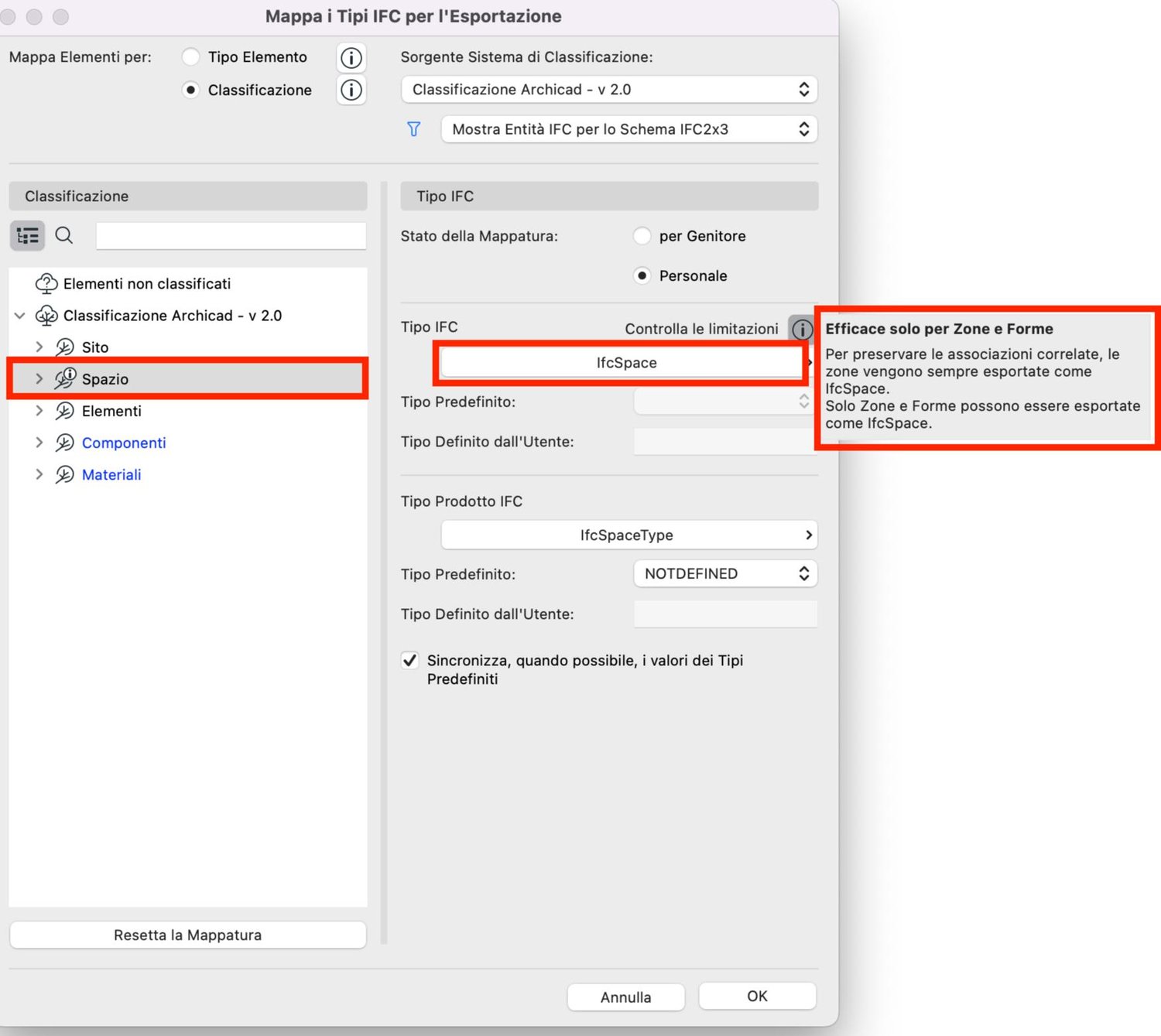
Task: Select the Tipo Elemento radio button
Action: [190, 57]
